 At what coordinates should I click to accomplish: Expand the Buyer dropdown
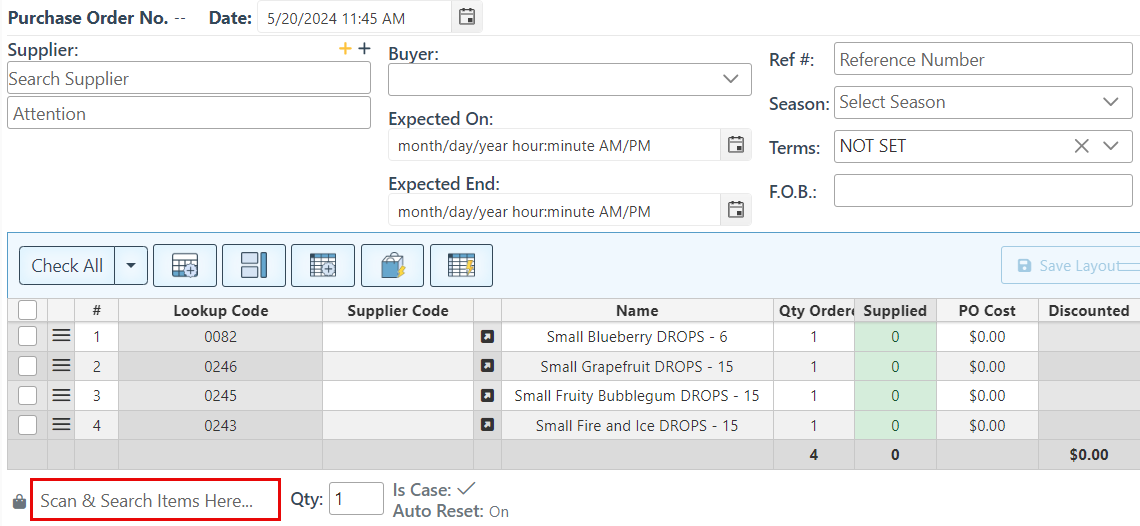click(729, 79)
